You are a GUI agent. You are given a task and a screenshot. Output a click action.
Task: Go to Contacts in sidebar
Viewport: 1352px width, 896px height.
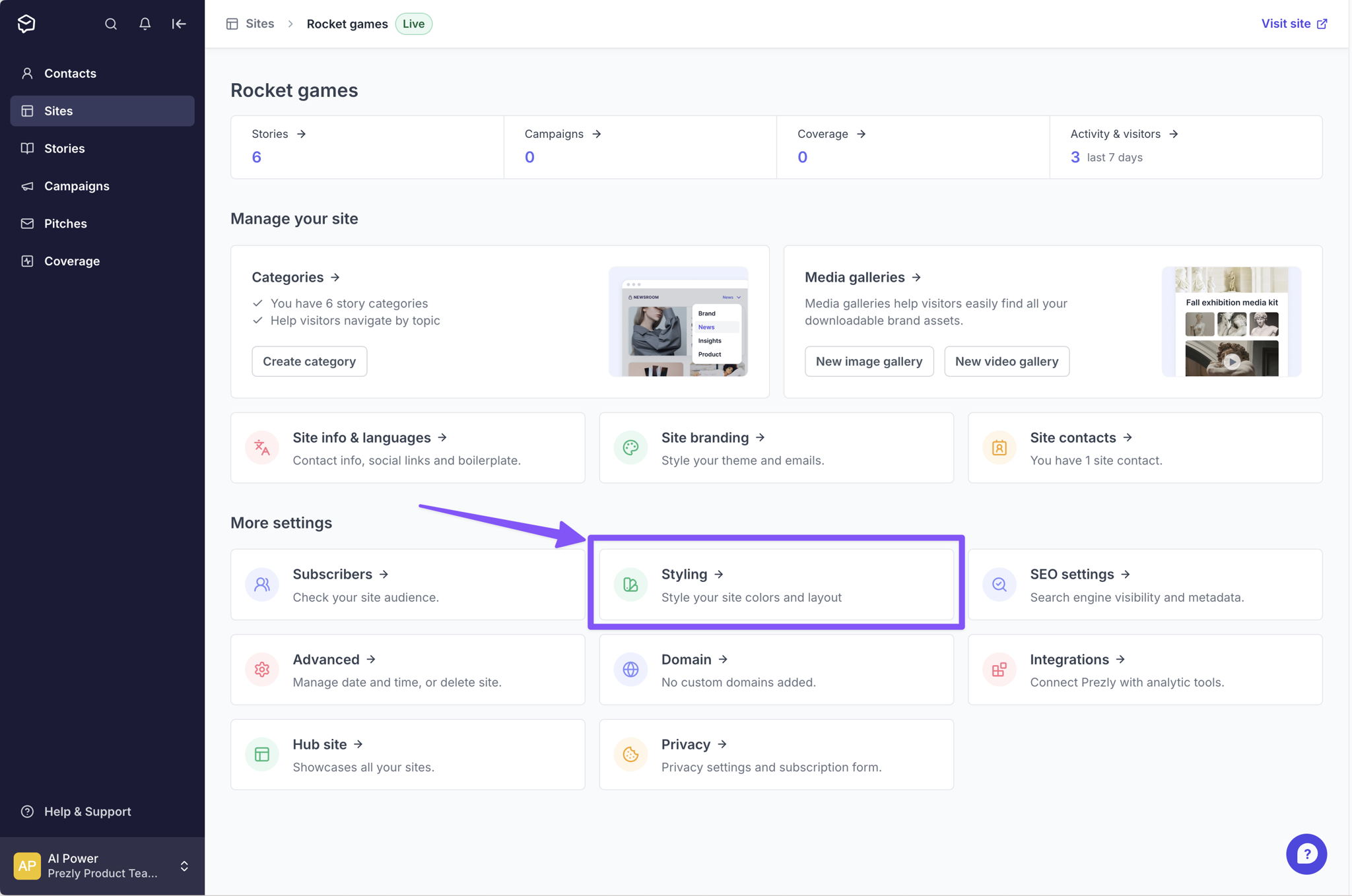pos(102,73)
